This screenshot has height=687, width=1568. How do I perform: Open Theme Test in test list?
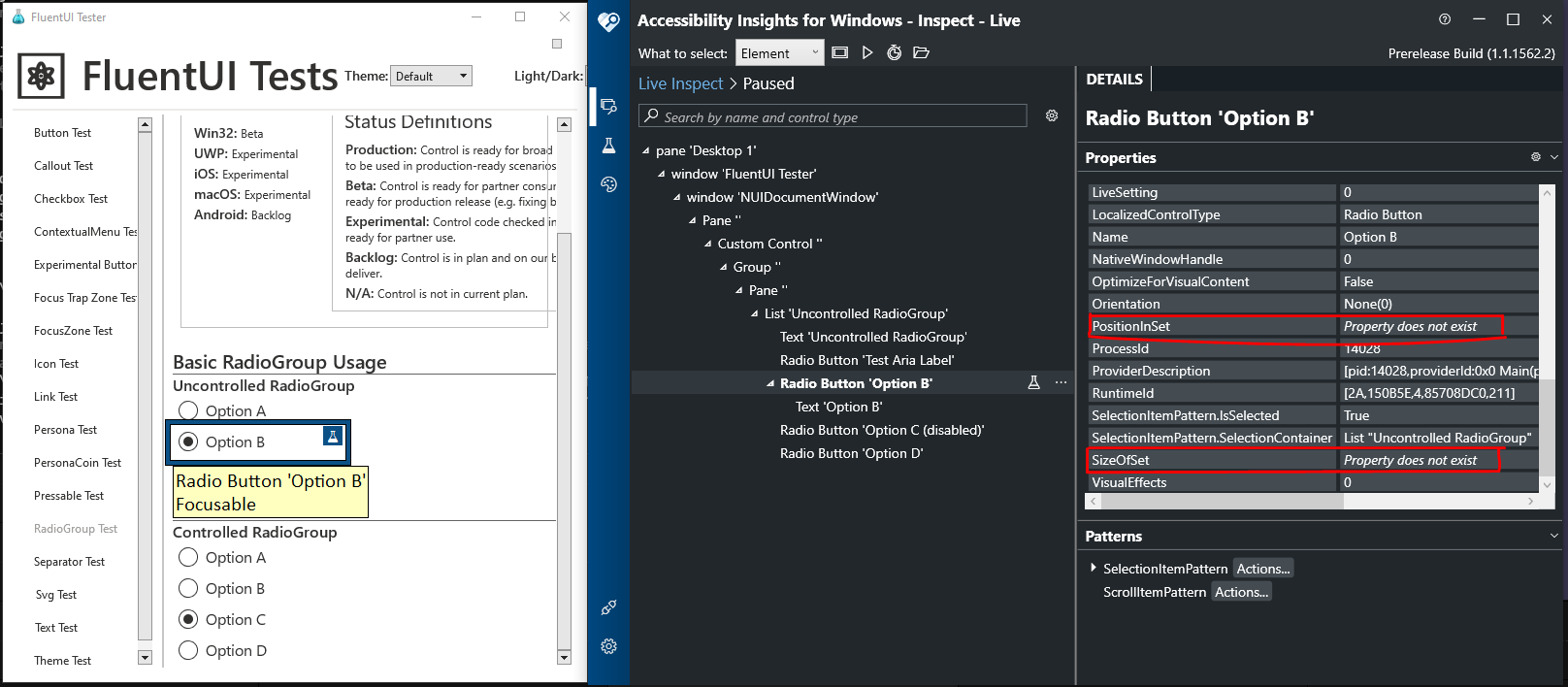pyautogui.click(x=62, y=661)
